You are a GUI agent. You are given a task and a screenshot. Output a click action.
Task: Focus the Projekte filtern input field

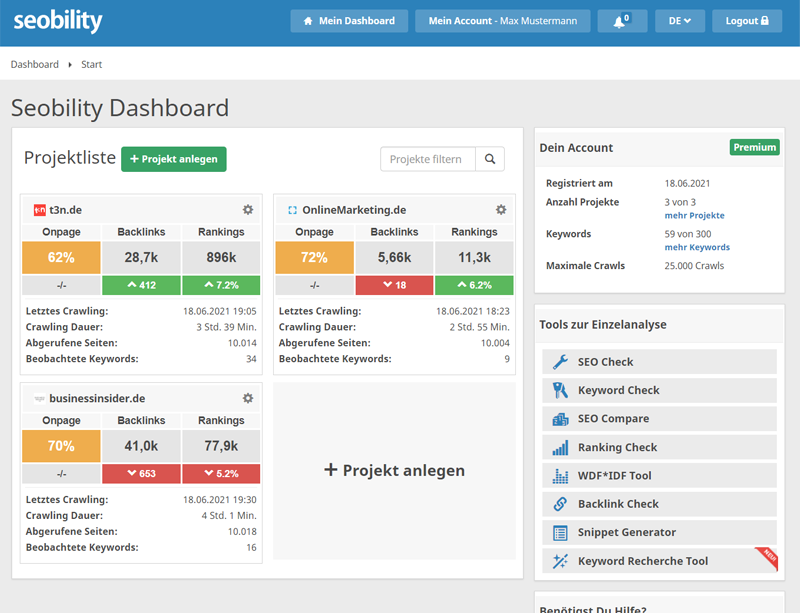coord(428,159)
